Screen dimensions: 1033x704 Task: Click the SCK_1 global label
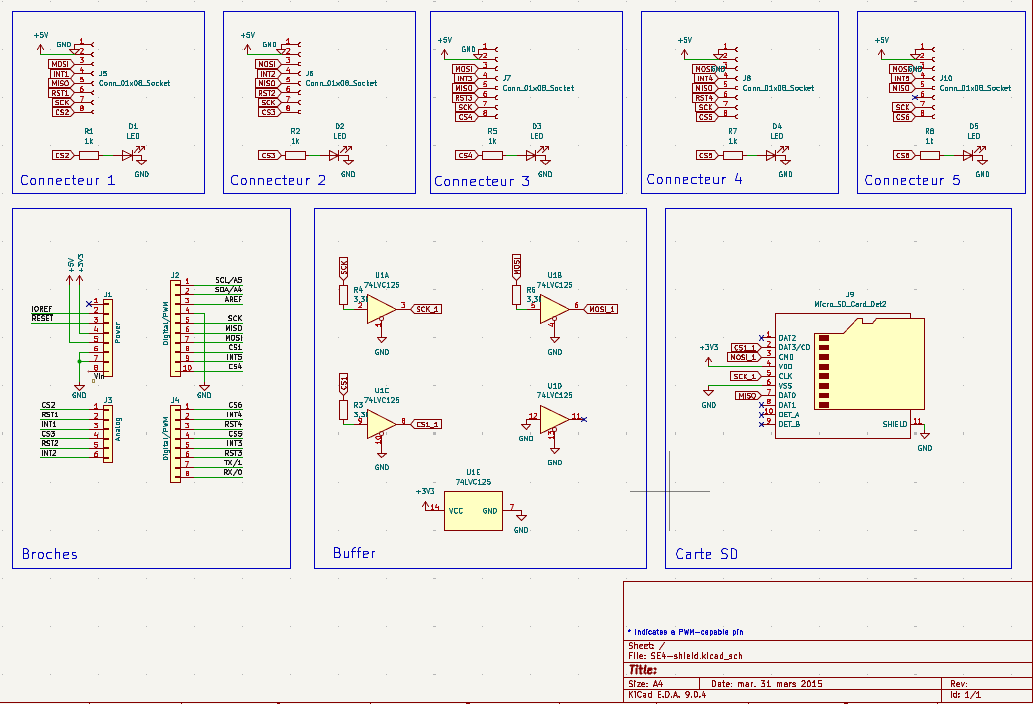[x=427, y=309]
